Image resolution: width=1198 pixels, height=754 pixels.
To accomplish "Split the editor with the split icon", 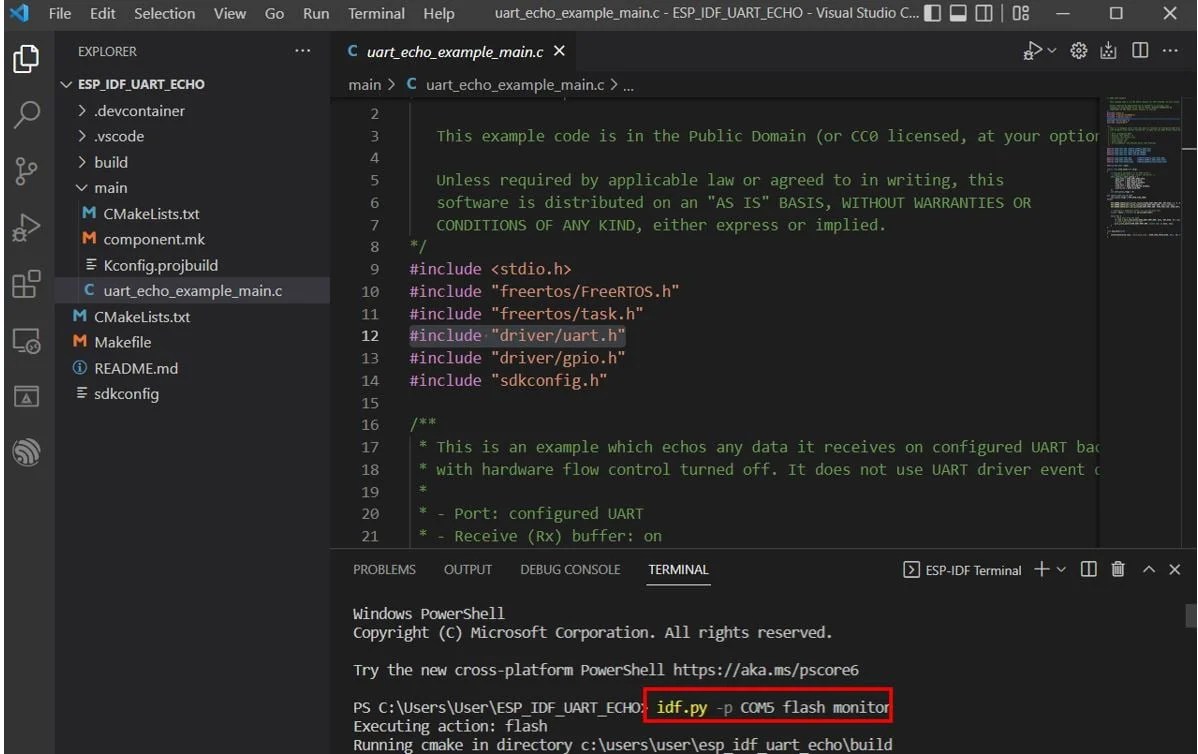I will pyautogui.click(x=1139, y=50).
